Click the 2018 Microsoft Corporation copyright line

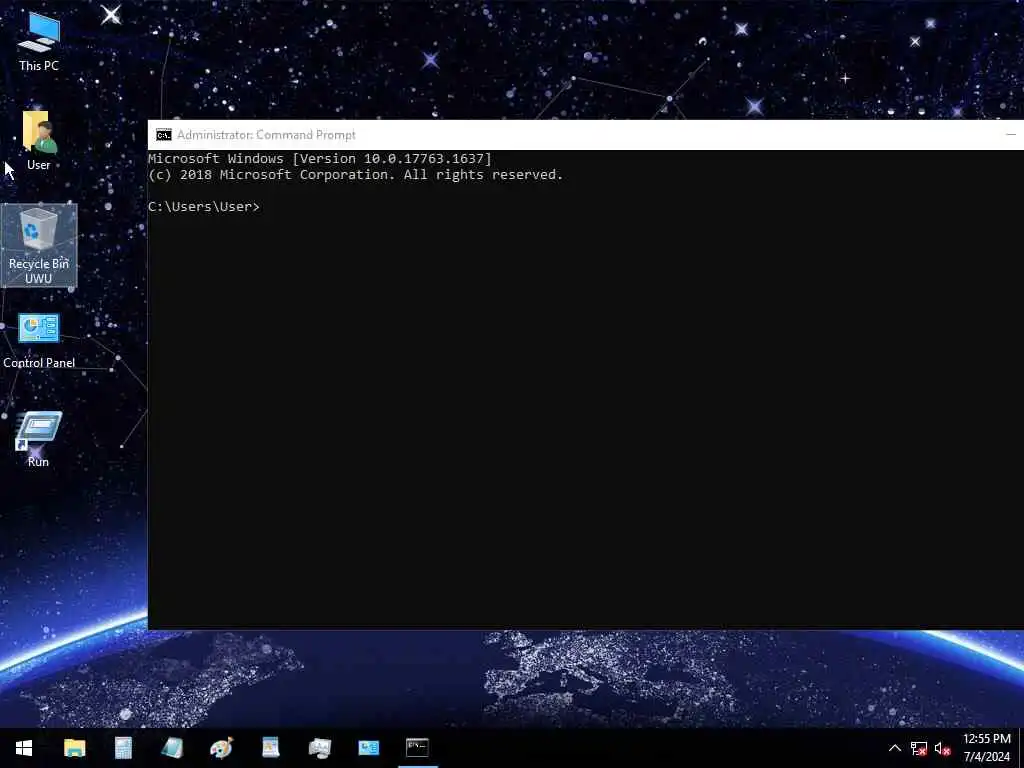click(x=355, y=174)
